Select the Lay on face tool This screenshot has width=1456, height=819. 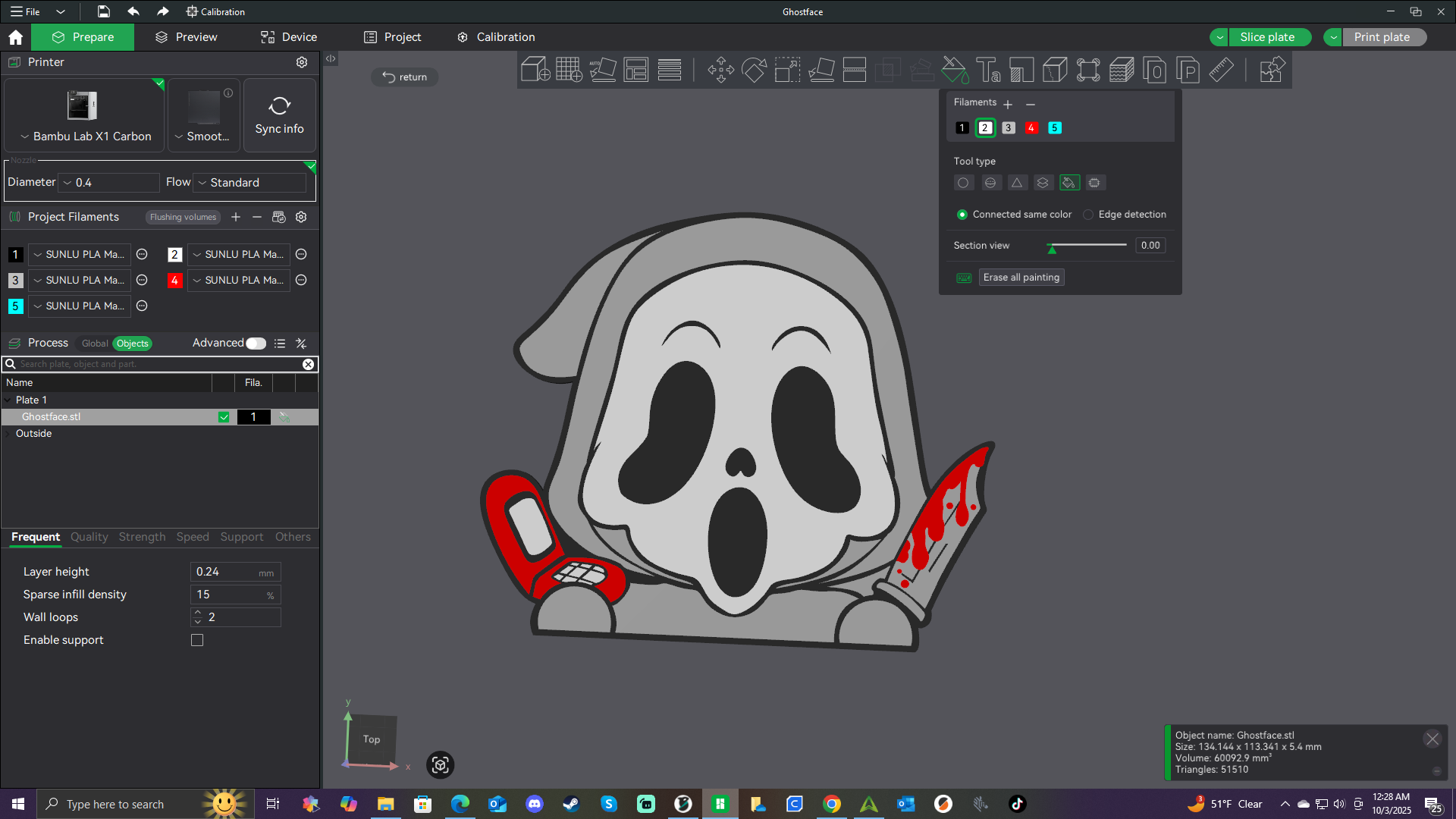(x=821, y=70)
